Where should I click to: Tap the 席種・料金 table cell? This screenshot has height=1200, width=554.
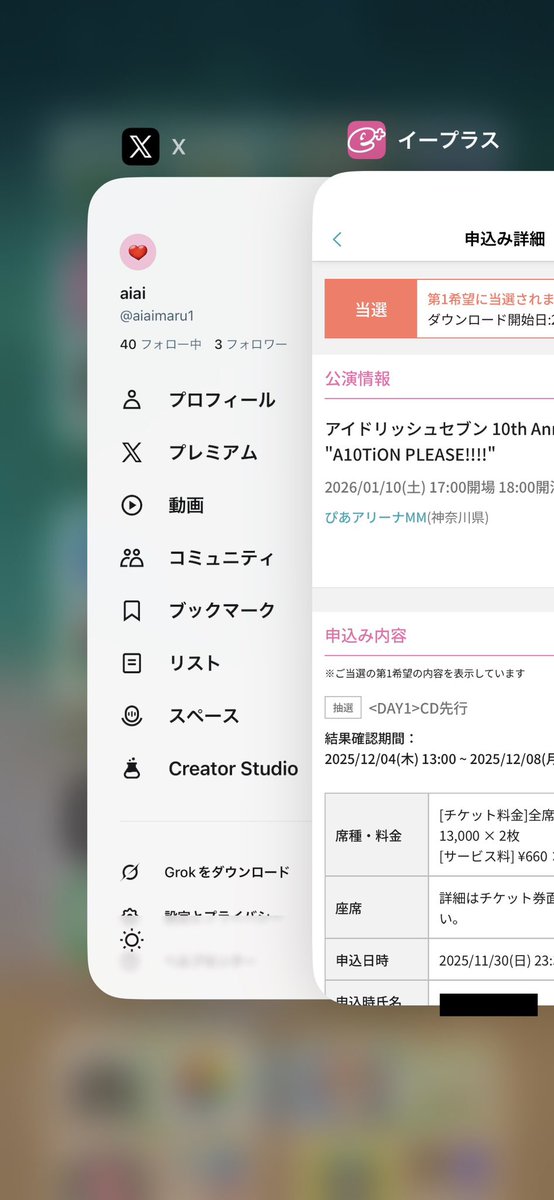click(377, 835)
